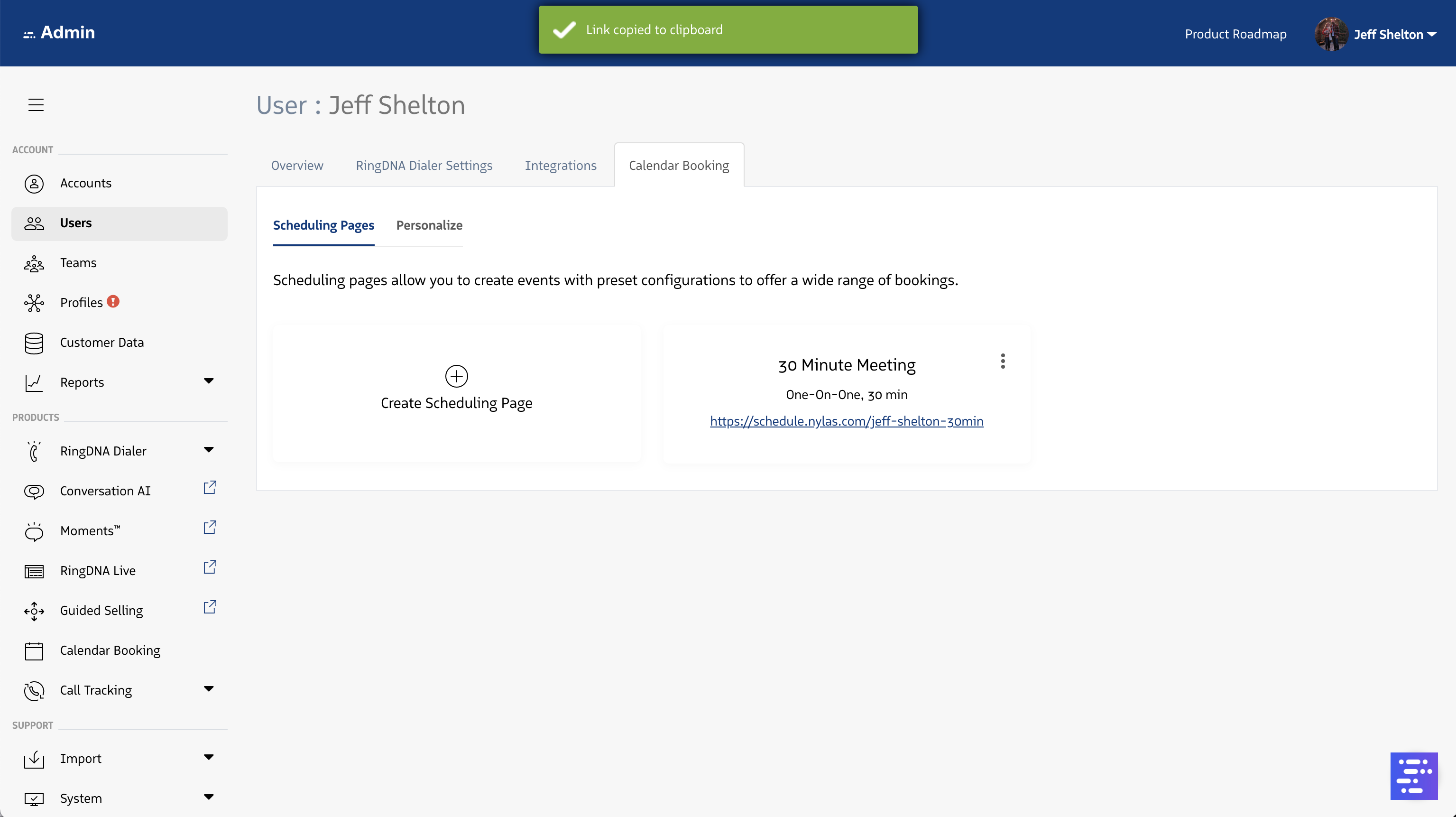Expand the Call Tracking submenu
This screenshot has width=1456, height=817.
tap(209, 688)
